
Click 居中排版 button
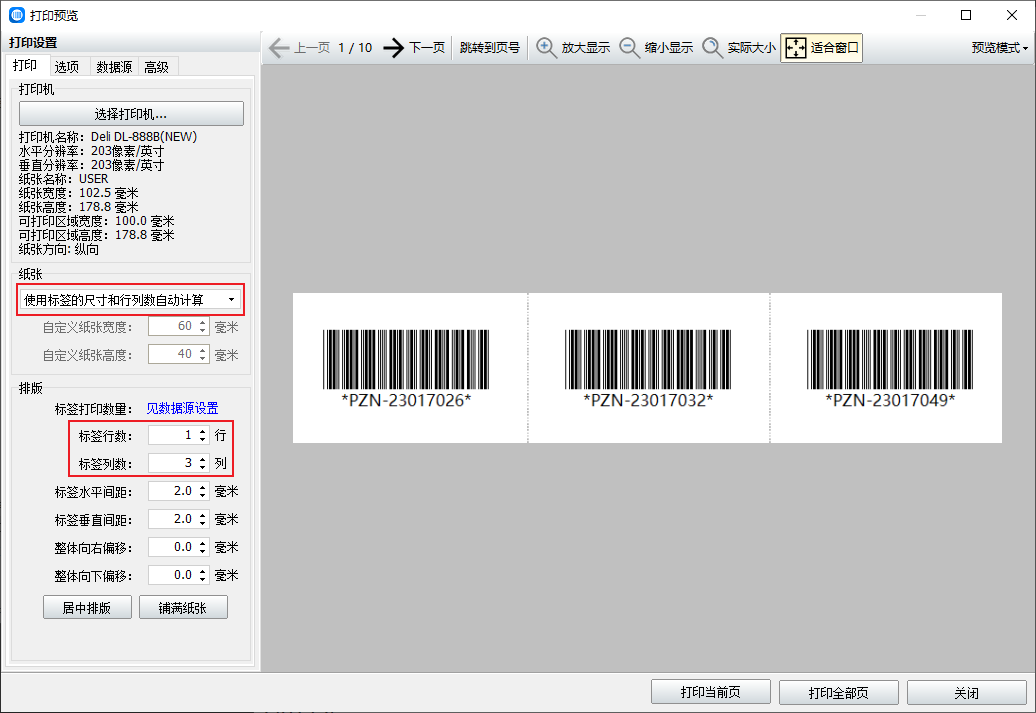[87, 607]
